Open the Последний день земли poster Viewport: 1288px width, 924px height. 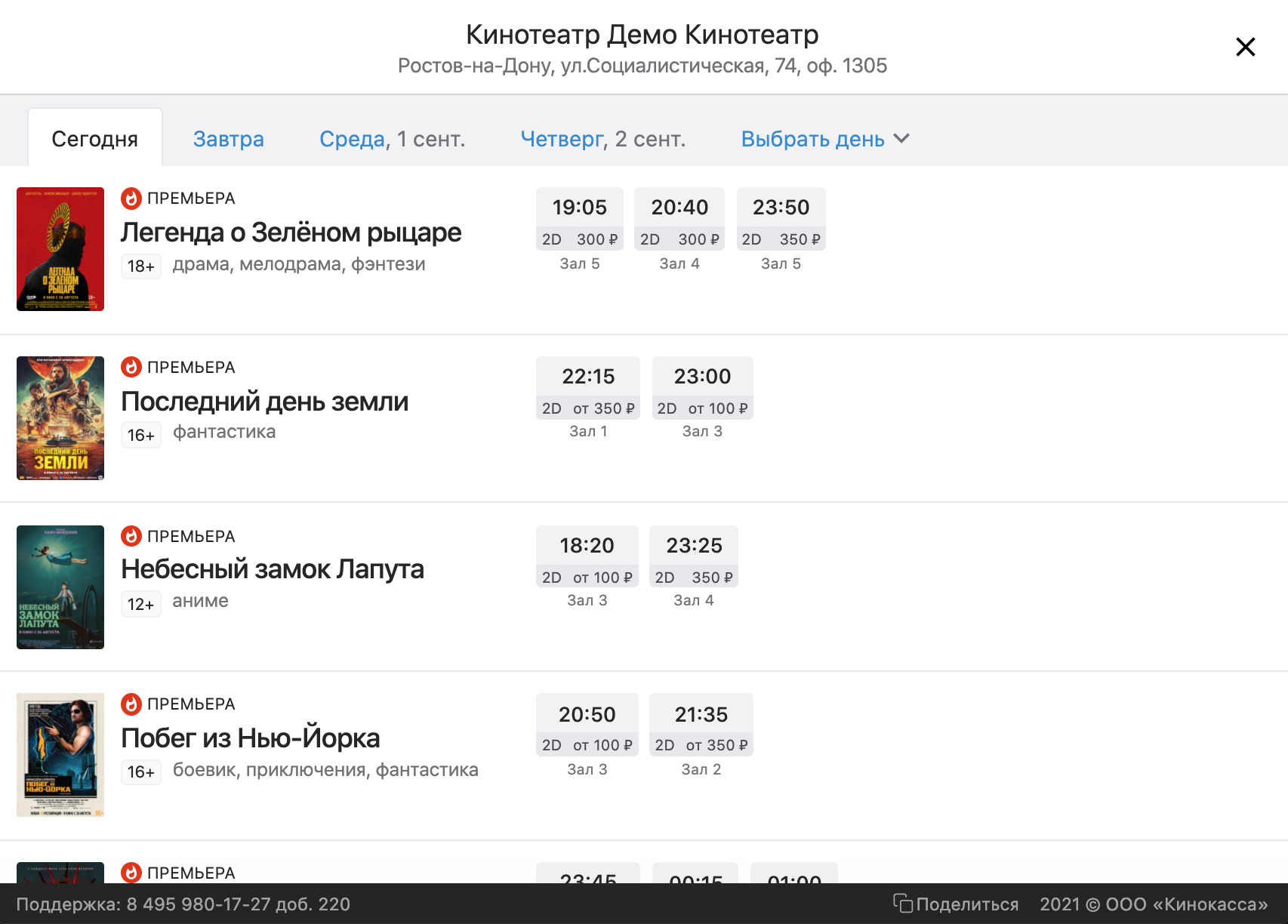click(x=60, y=418)
